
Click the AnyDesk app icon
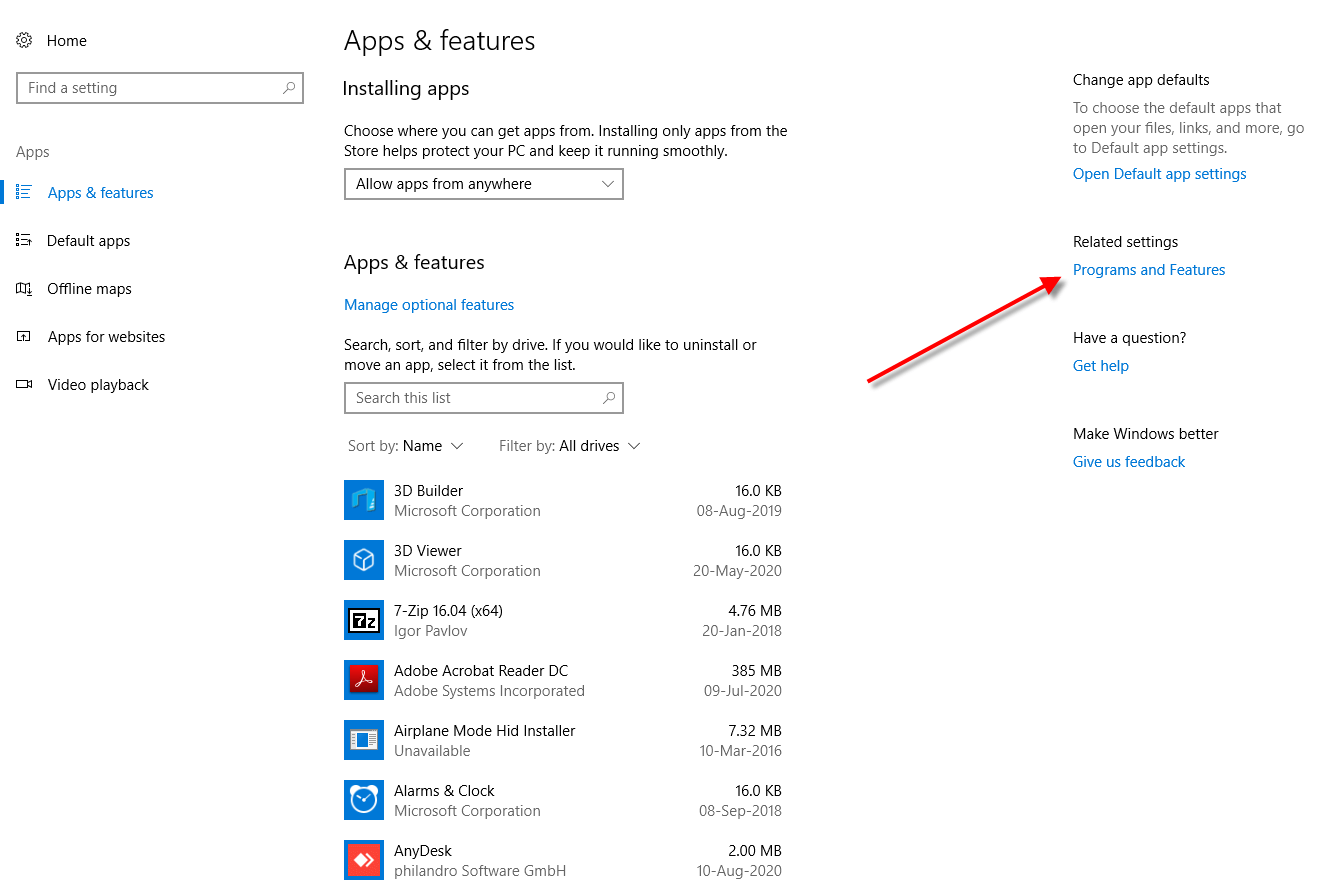pyautogui.click(x=364, y=860)
